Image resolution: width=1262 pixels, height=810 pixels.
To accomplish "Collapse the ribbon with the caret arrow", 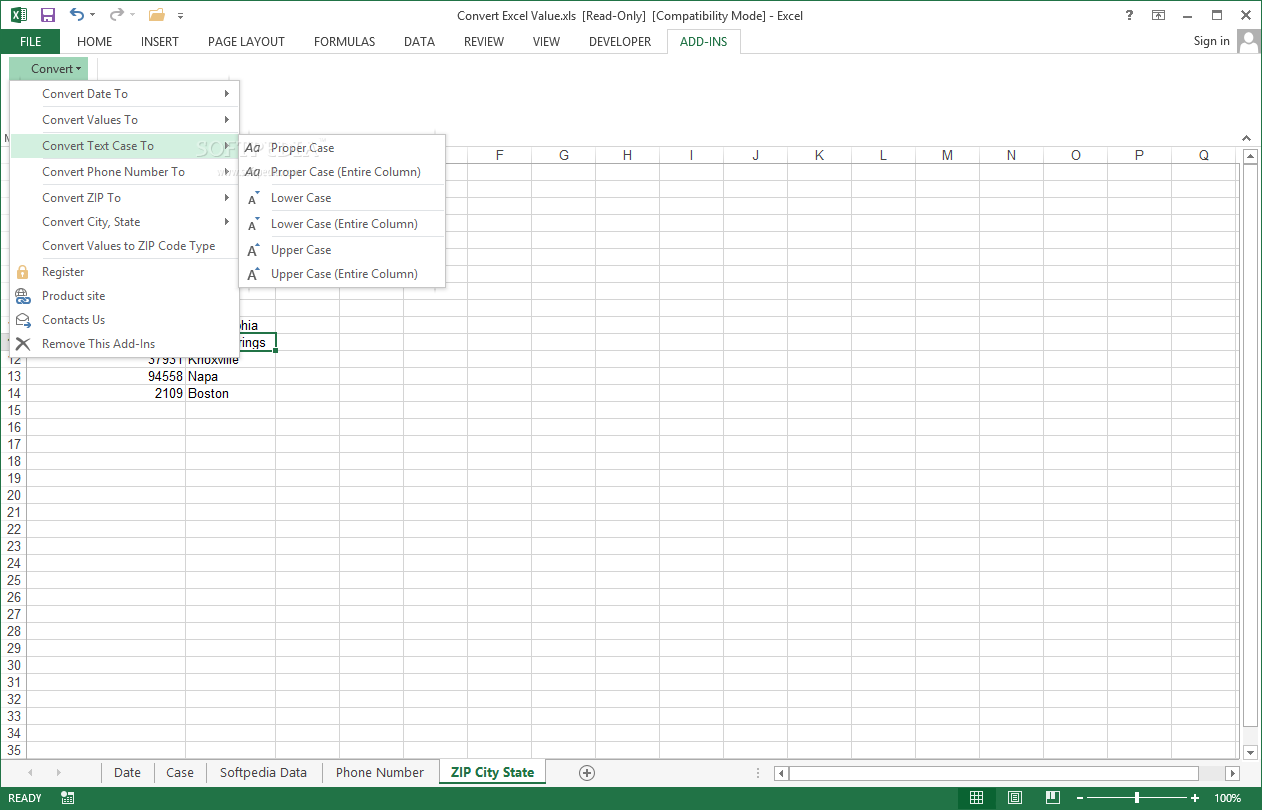I will 1247,138.
